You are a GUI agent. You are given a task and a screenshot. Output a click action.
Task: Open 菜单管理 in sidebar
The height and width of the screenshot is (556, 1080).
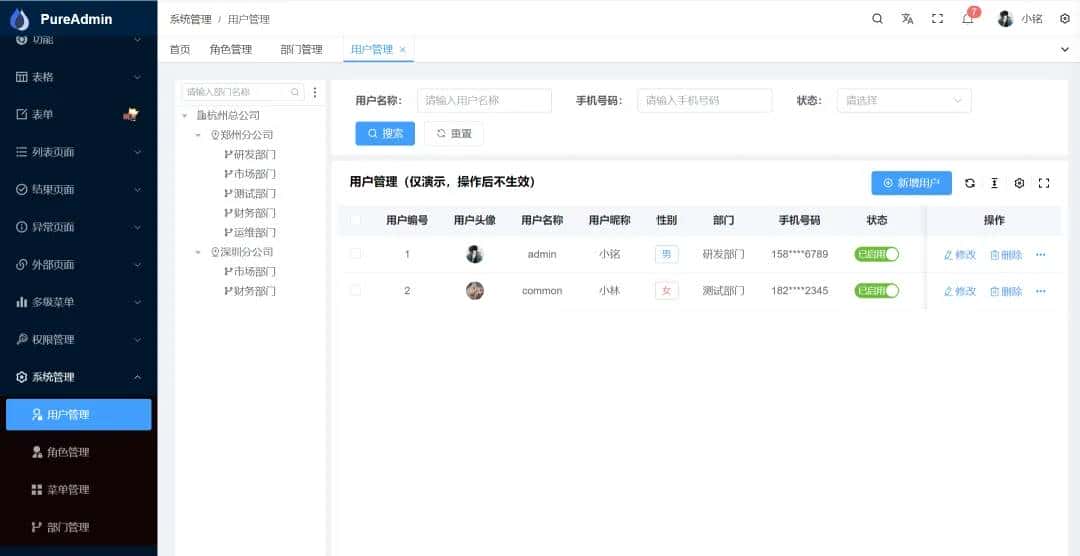pyautogui.click(x=79, y=490)
